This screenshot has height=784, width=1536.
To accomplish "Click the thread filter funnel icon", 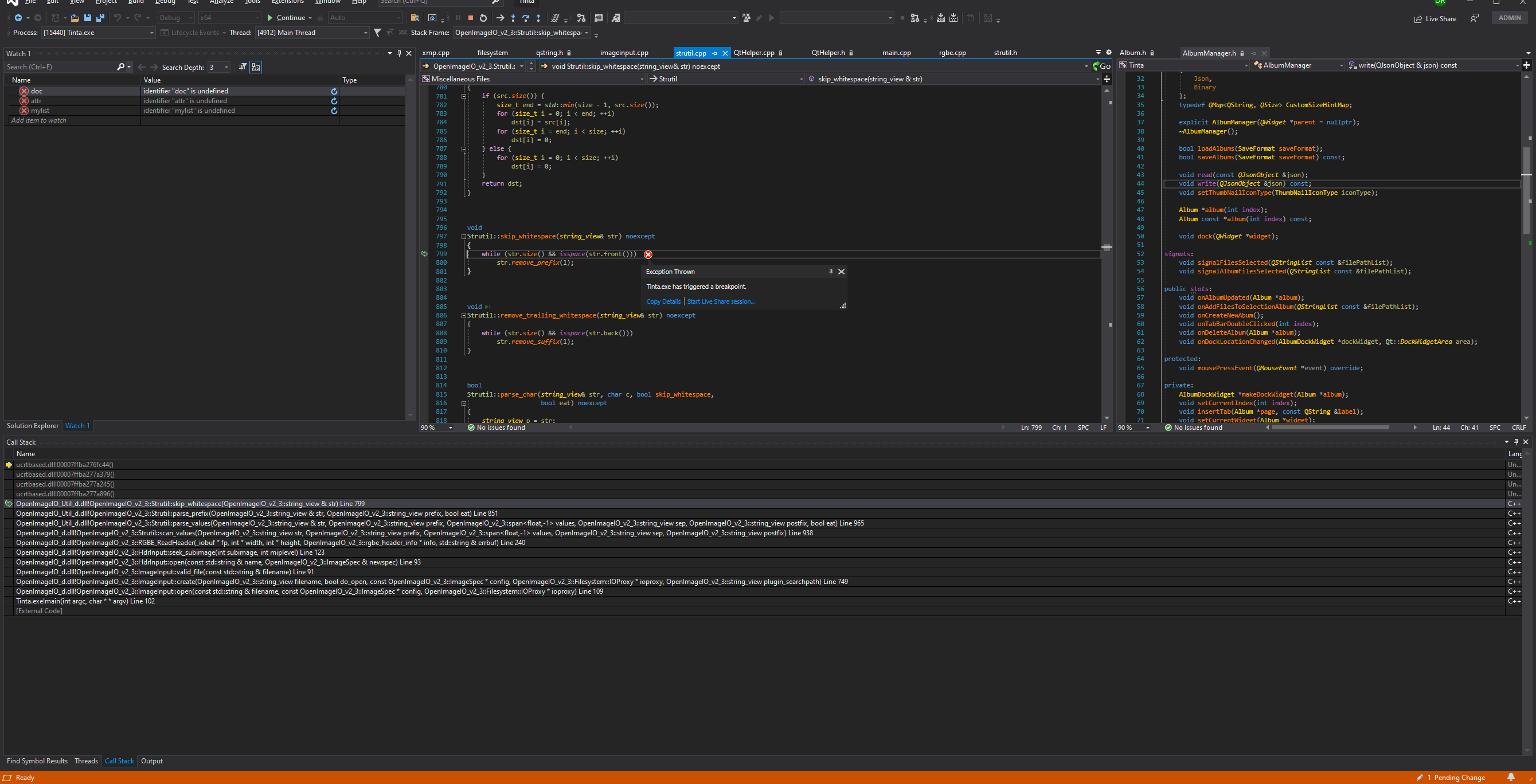I will 377,33.
